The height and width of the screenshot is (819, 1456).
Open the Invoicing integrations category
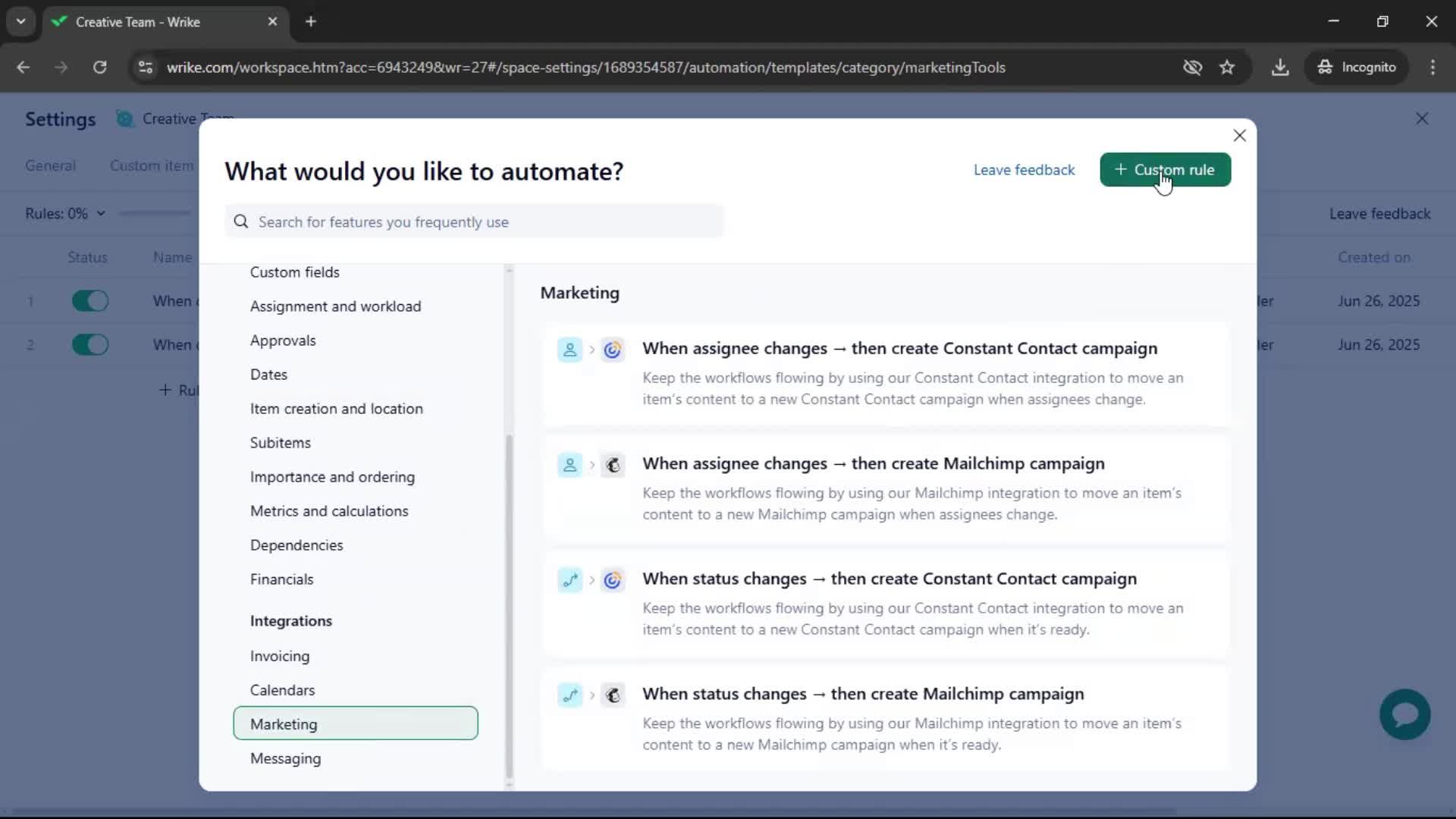click(x=280, y=656)
